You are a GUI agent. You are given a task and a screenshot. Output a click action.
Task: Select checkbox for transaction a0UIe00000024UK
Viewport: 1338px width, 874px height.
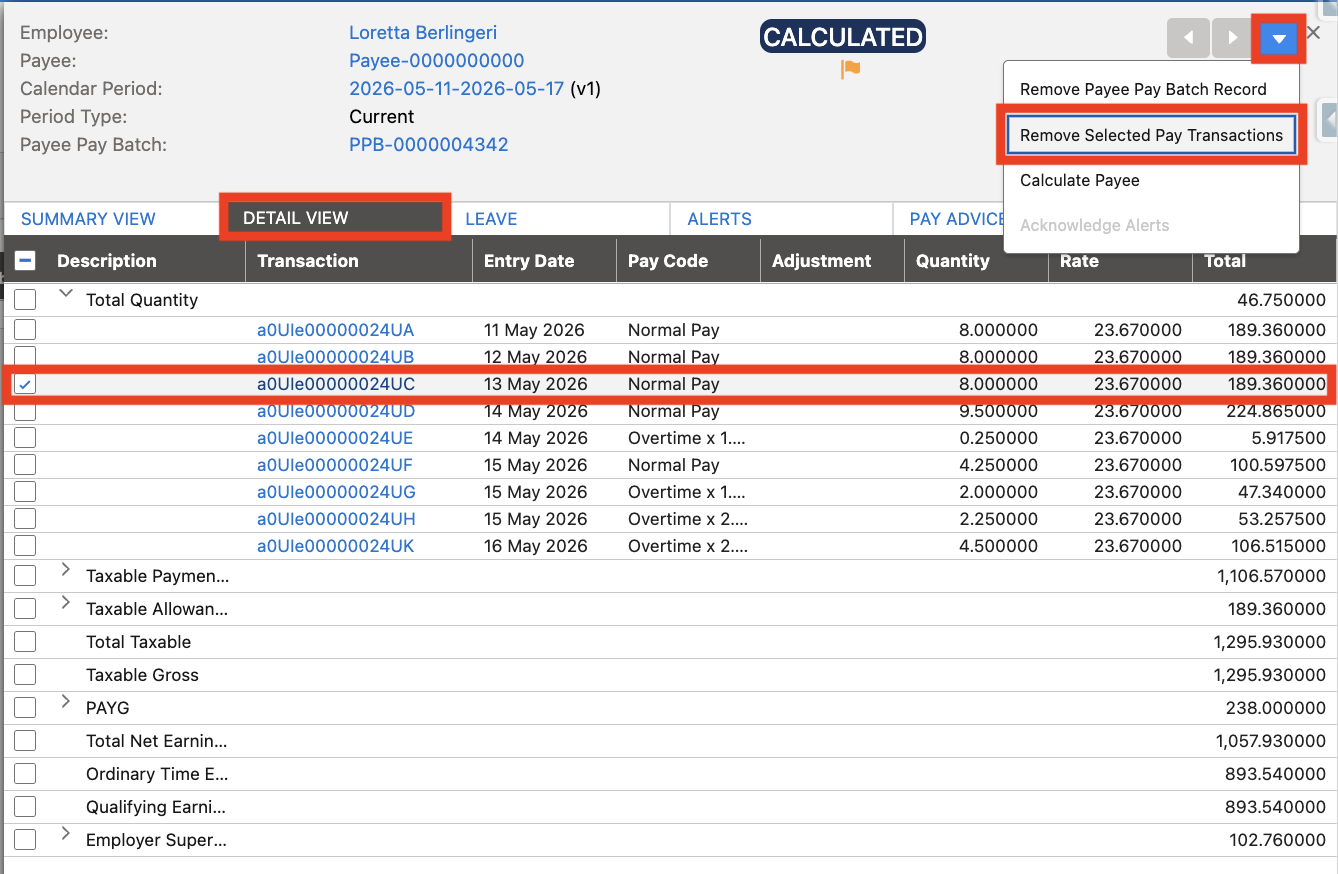pyautogui.click(x=25, y=546)
